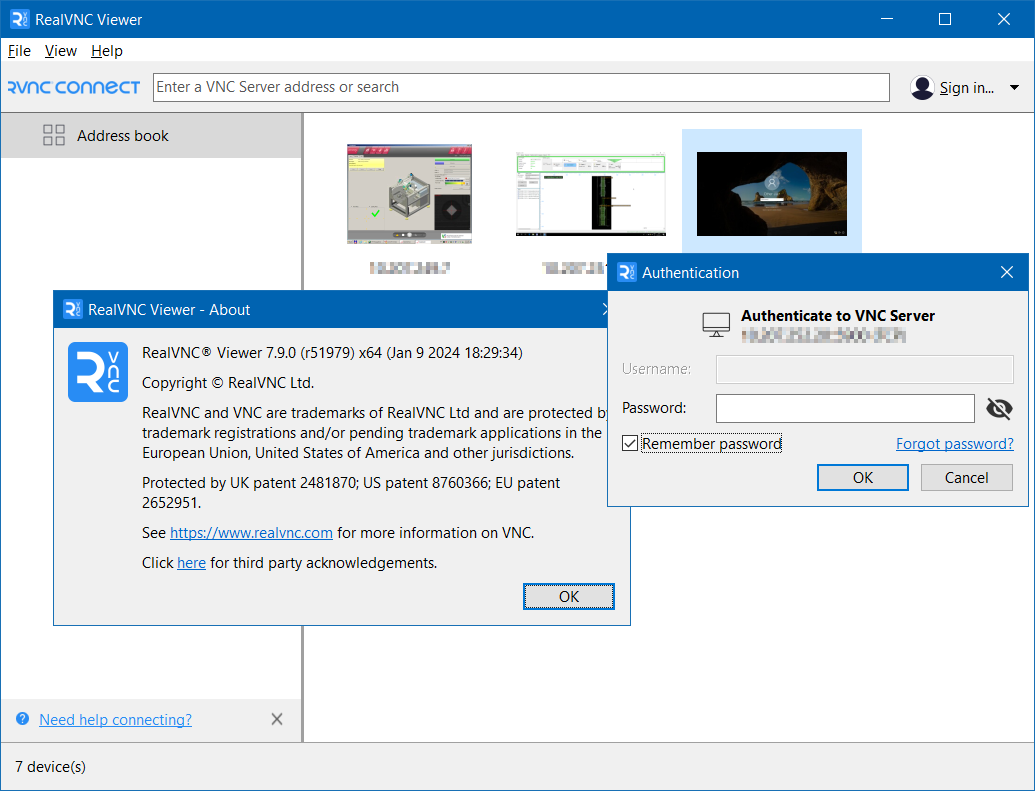
Task: Click the user account avatar icon
Action: (x=922, y=88)
